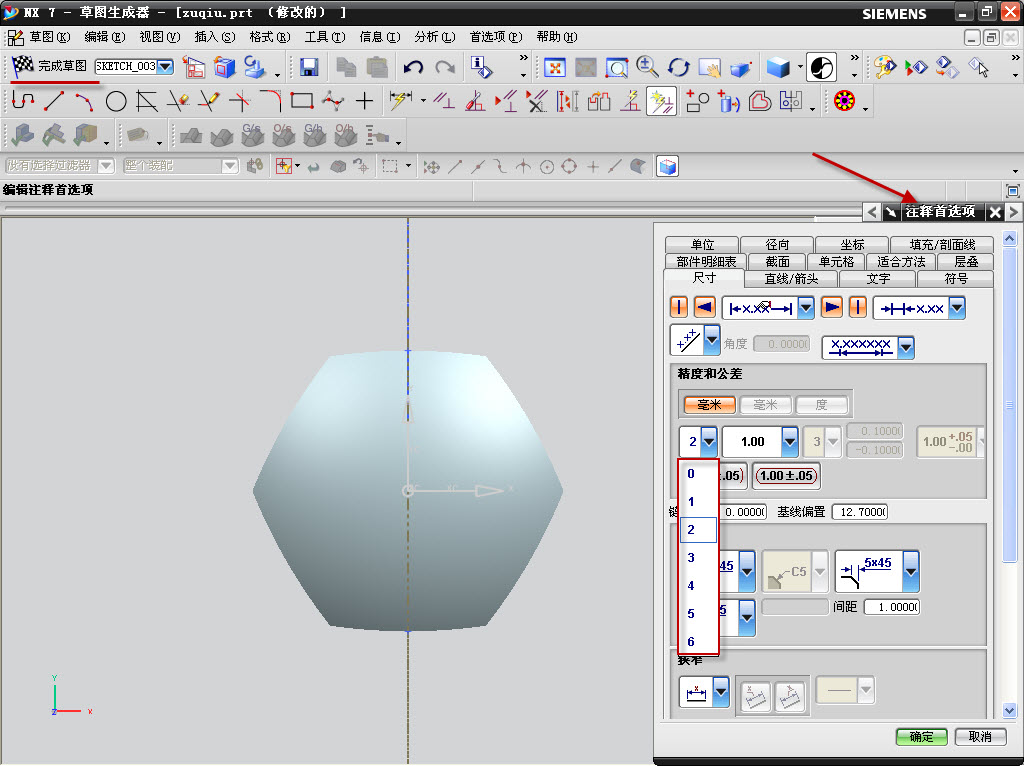Select the Rectangle sketch tool
Screen dimensions: 1024x766
tap(301, 101)
